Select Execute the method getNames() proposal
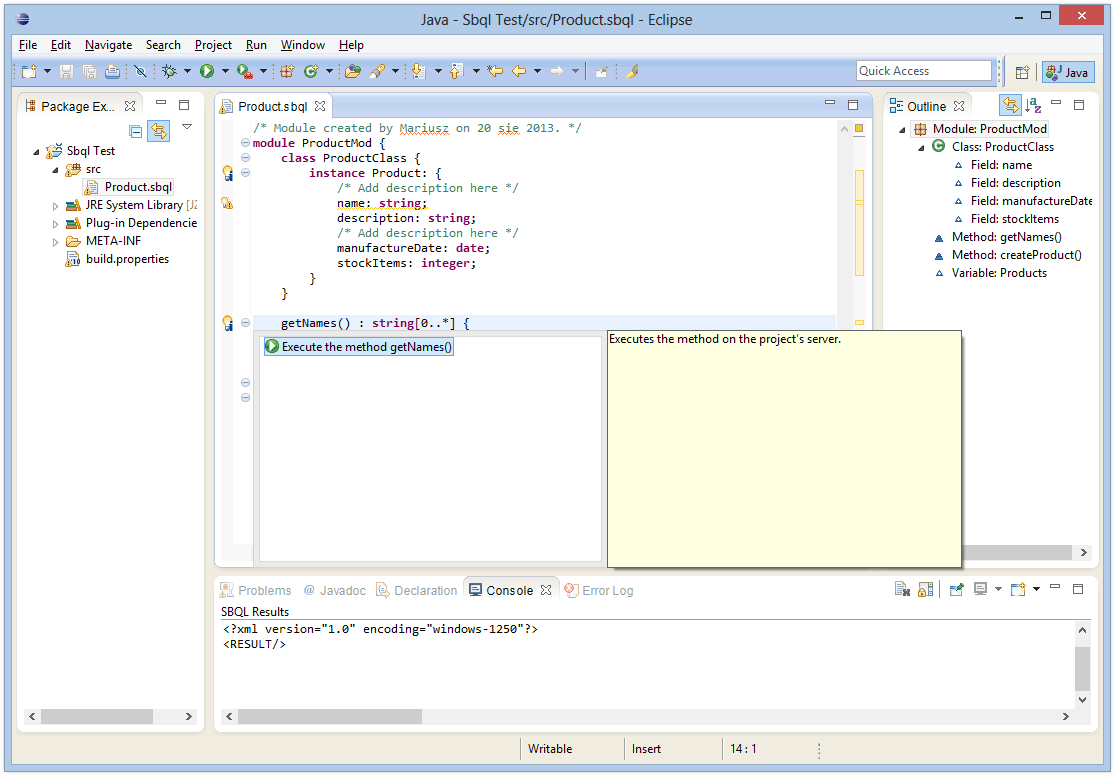 (x=359, y=346)
